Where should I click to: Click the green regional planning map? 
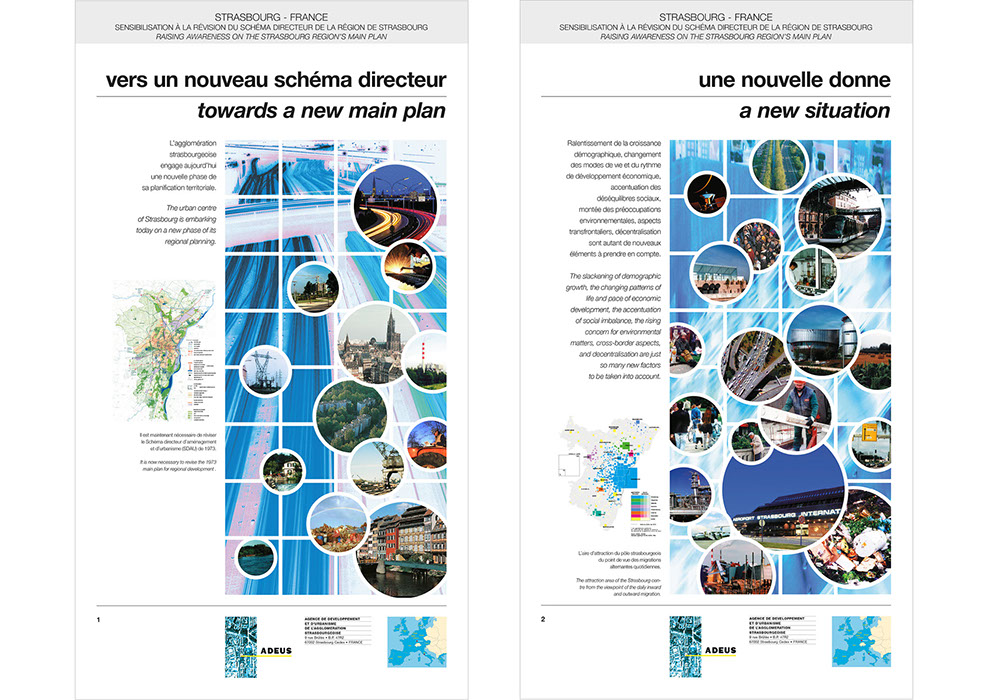point(164,358)
